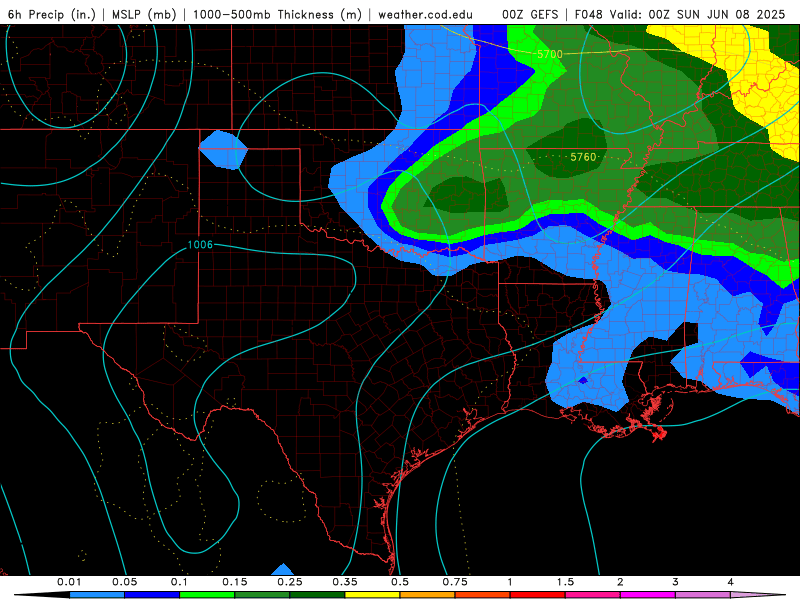Image resolution: width=800 pixels, height=600 pixels.
Task: Click the 5700 thickness contour label
Action: (x=549, y=54)
